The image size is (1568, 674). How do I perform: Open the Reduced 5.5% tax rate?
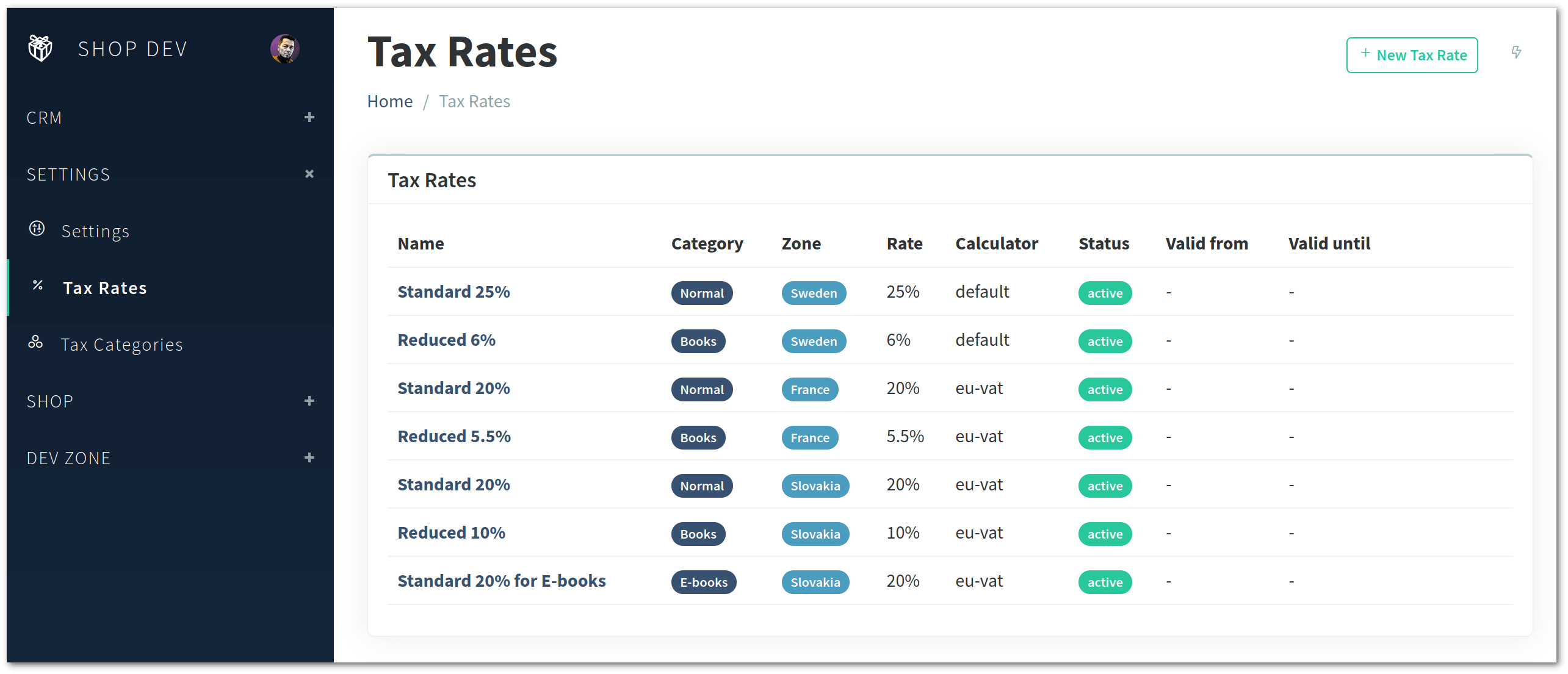454,437
